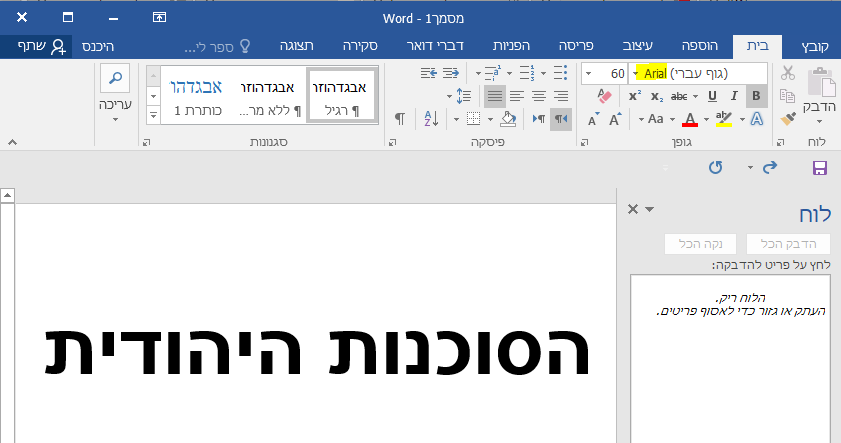Image resolution: width=841 pixels, height=443 pixels.
Task: Toggle abc strikethrough formatting
Action: point(679,97)
